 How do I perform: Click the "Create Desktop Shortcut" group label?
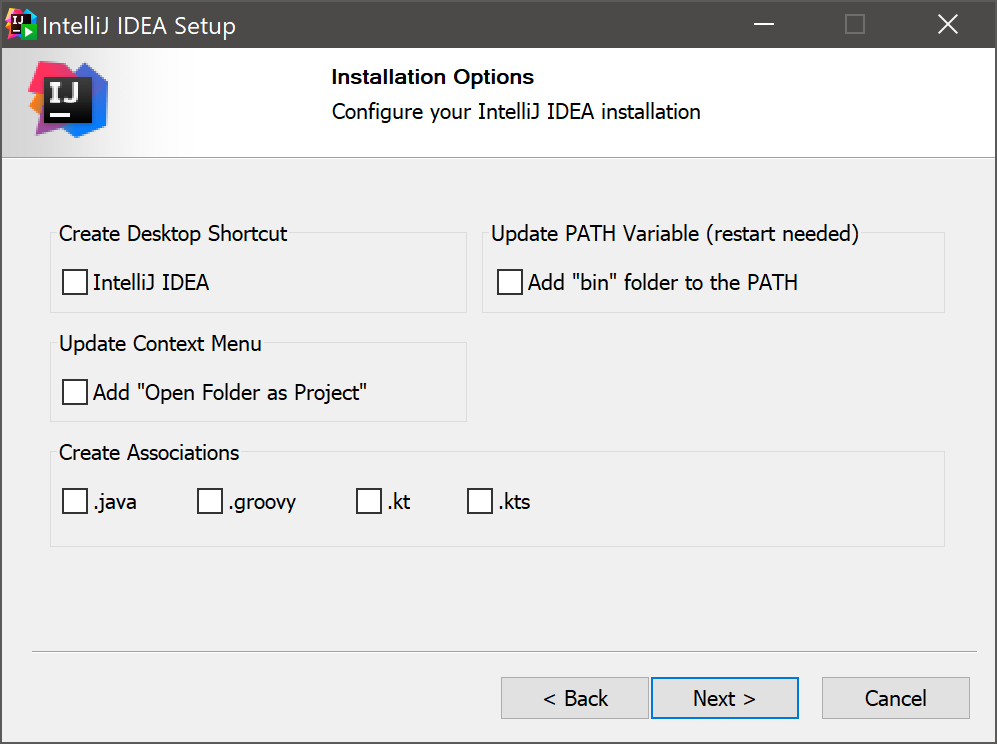(x=173, y=234)
